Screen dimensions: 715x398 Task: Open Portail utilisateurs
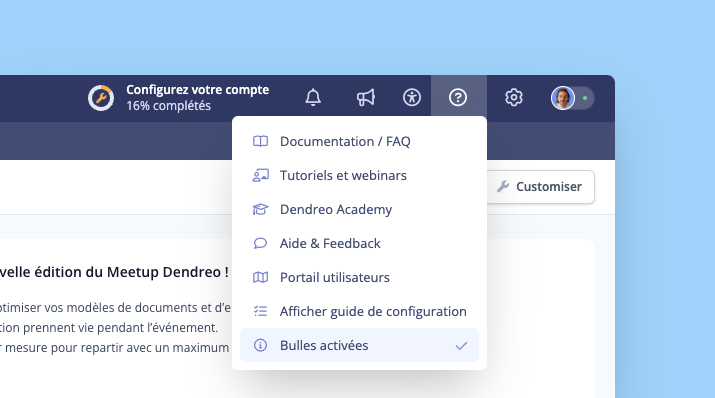tap(359, 277)
